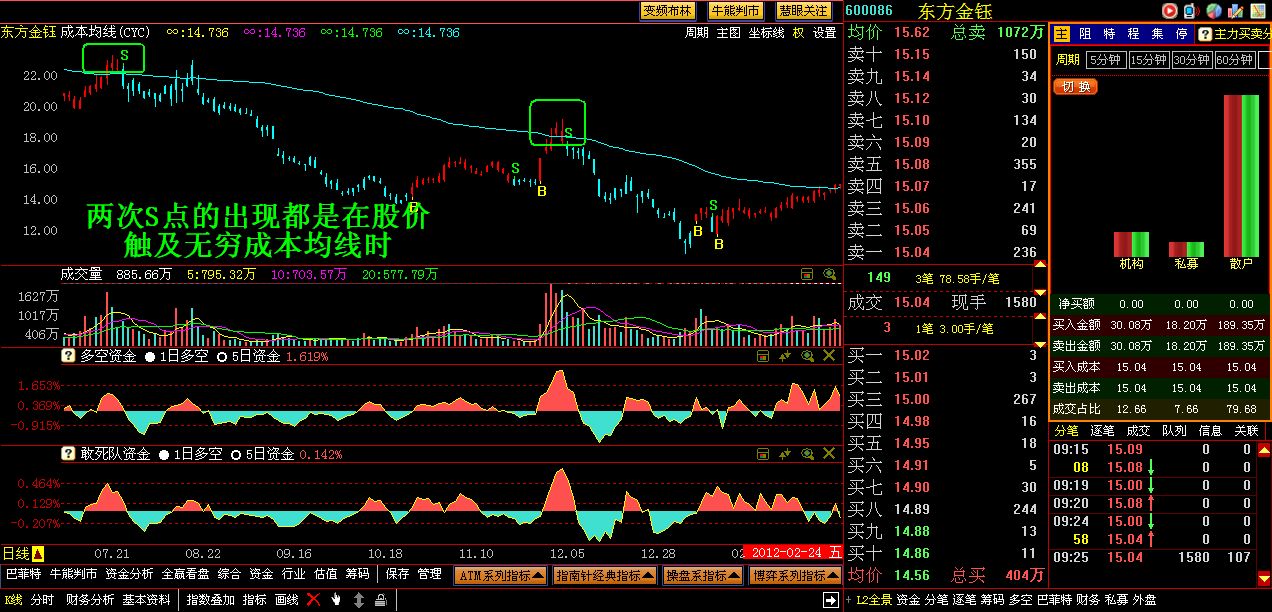The image size is (1272, 612).
Task: Click the magnifier icon in 成交量 panel
Action: coord(829,274)
